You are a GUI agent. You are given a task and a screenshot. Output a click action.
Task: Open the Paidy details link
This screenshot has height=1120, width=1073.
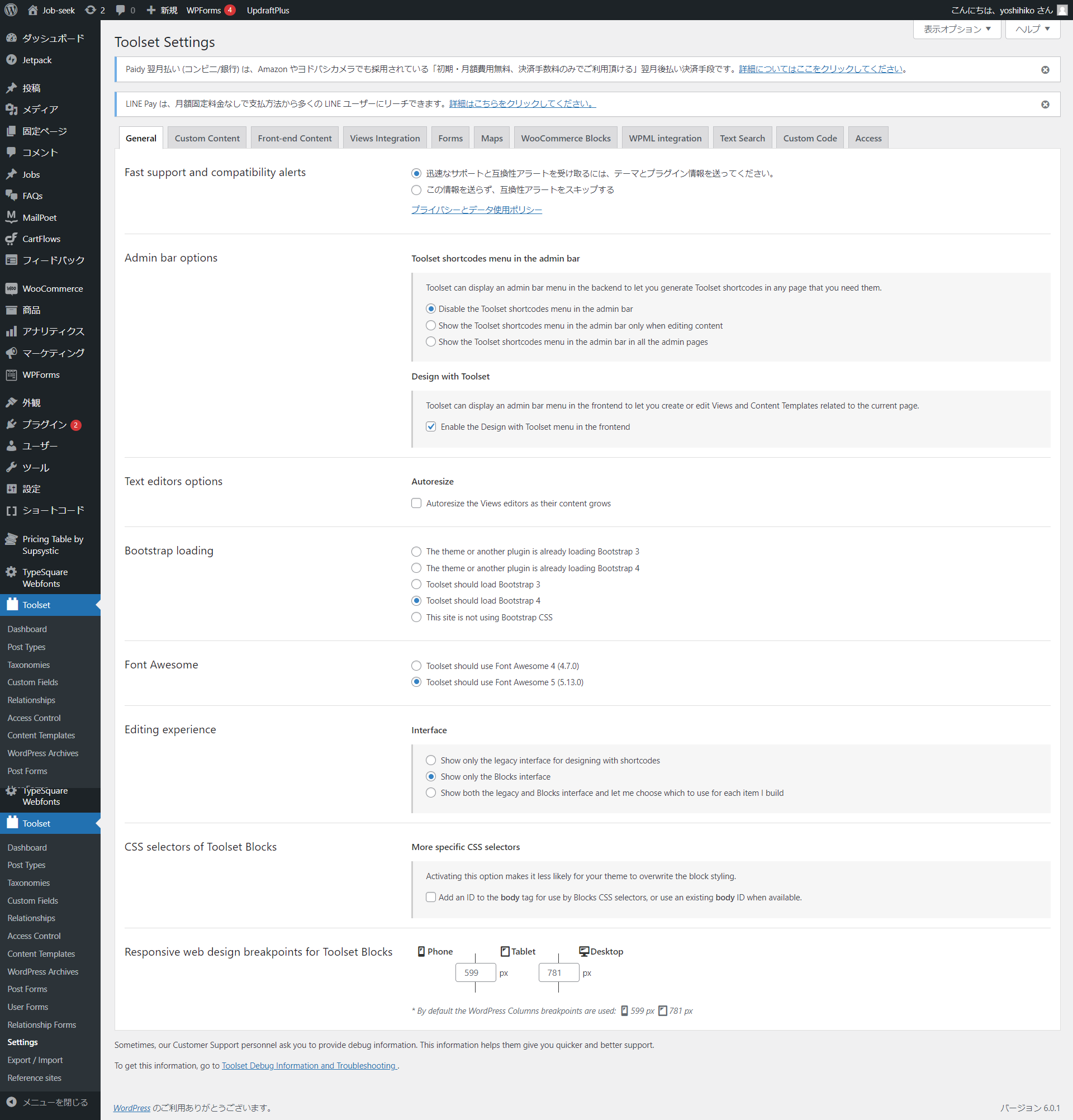(821, 69)
